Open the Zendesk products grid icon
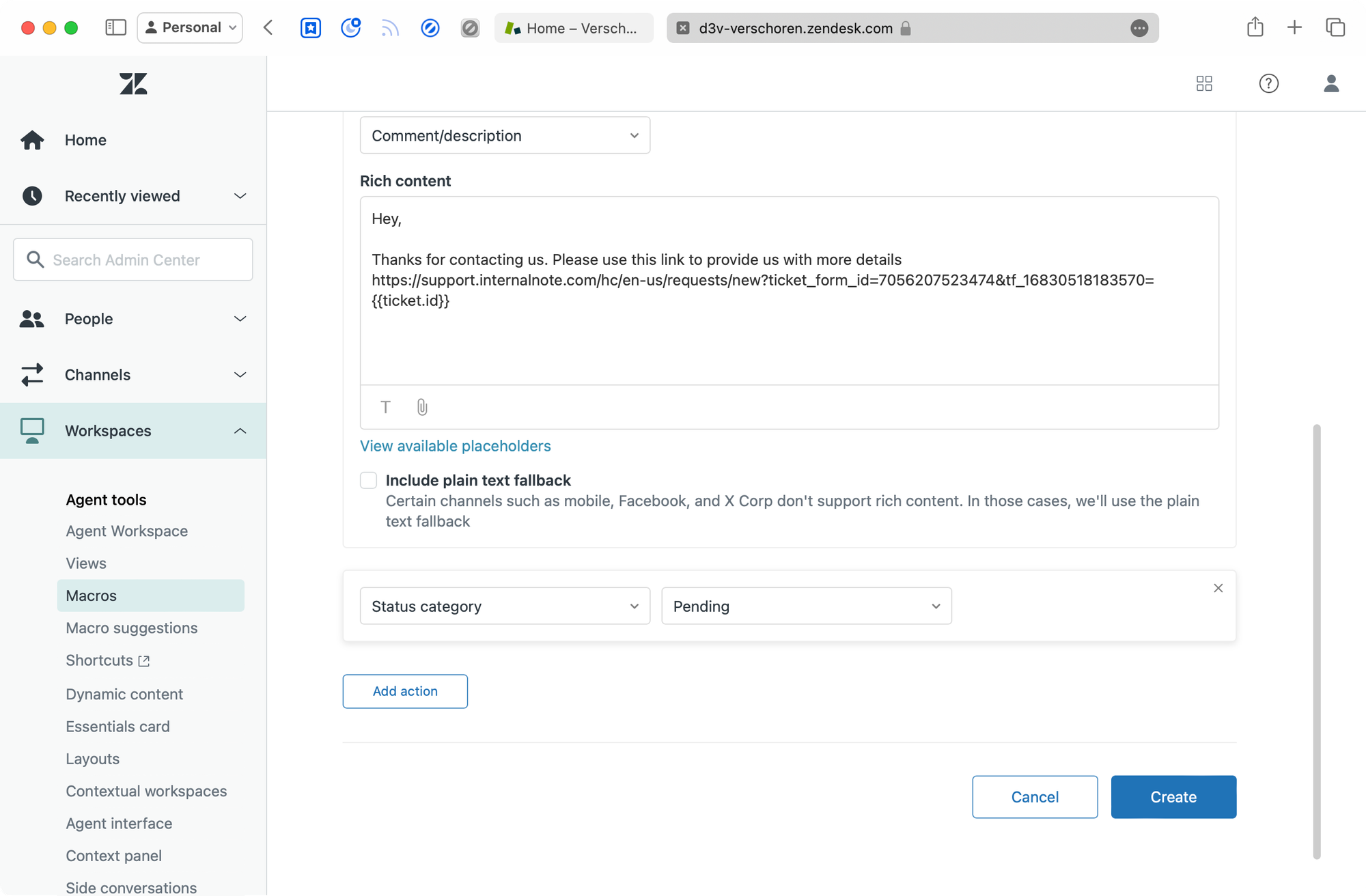 pos(1204,83)
